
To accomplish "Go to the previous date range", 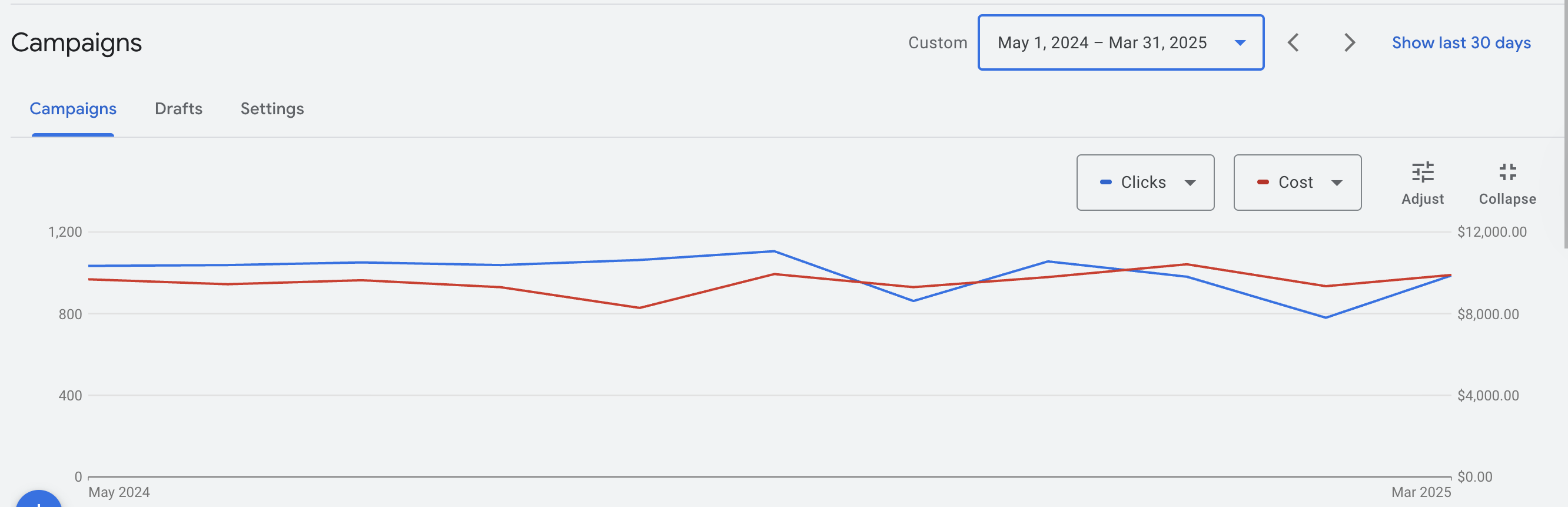I will [1294, 42].
